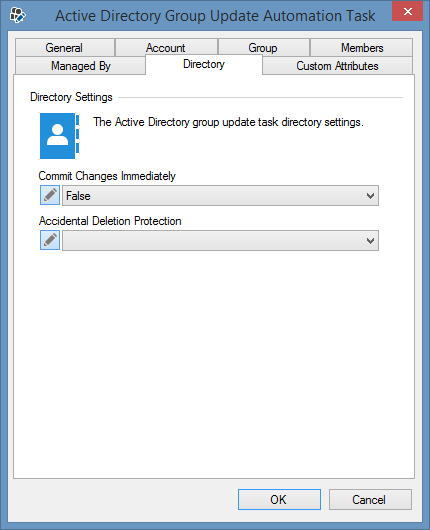Viewport: 430px width, 530px height.
Task: Click the empty Accidental Deletion Protection field
Action: pyautogui.click(x=220, y=241)
